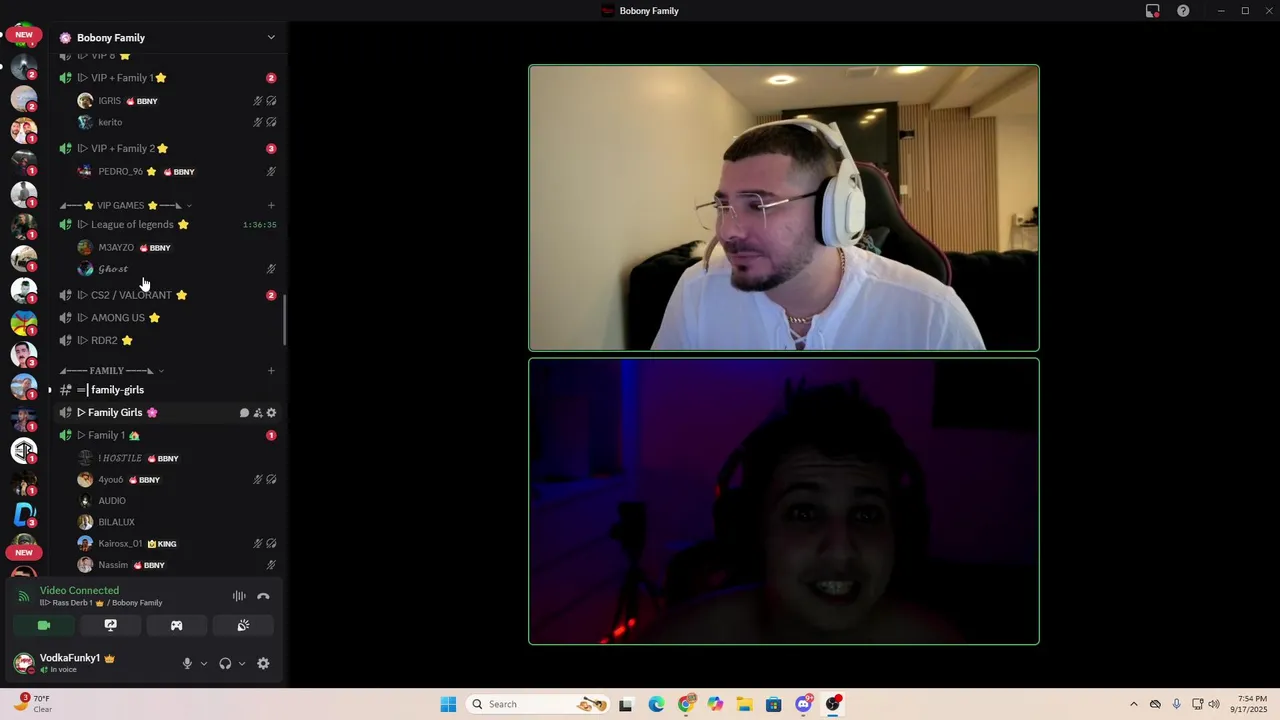Image resolution: width=1280 pixels, height=720 pixels.
Task: Launch an activity with the gamepad button
Action: (177, 625)
